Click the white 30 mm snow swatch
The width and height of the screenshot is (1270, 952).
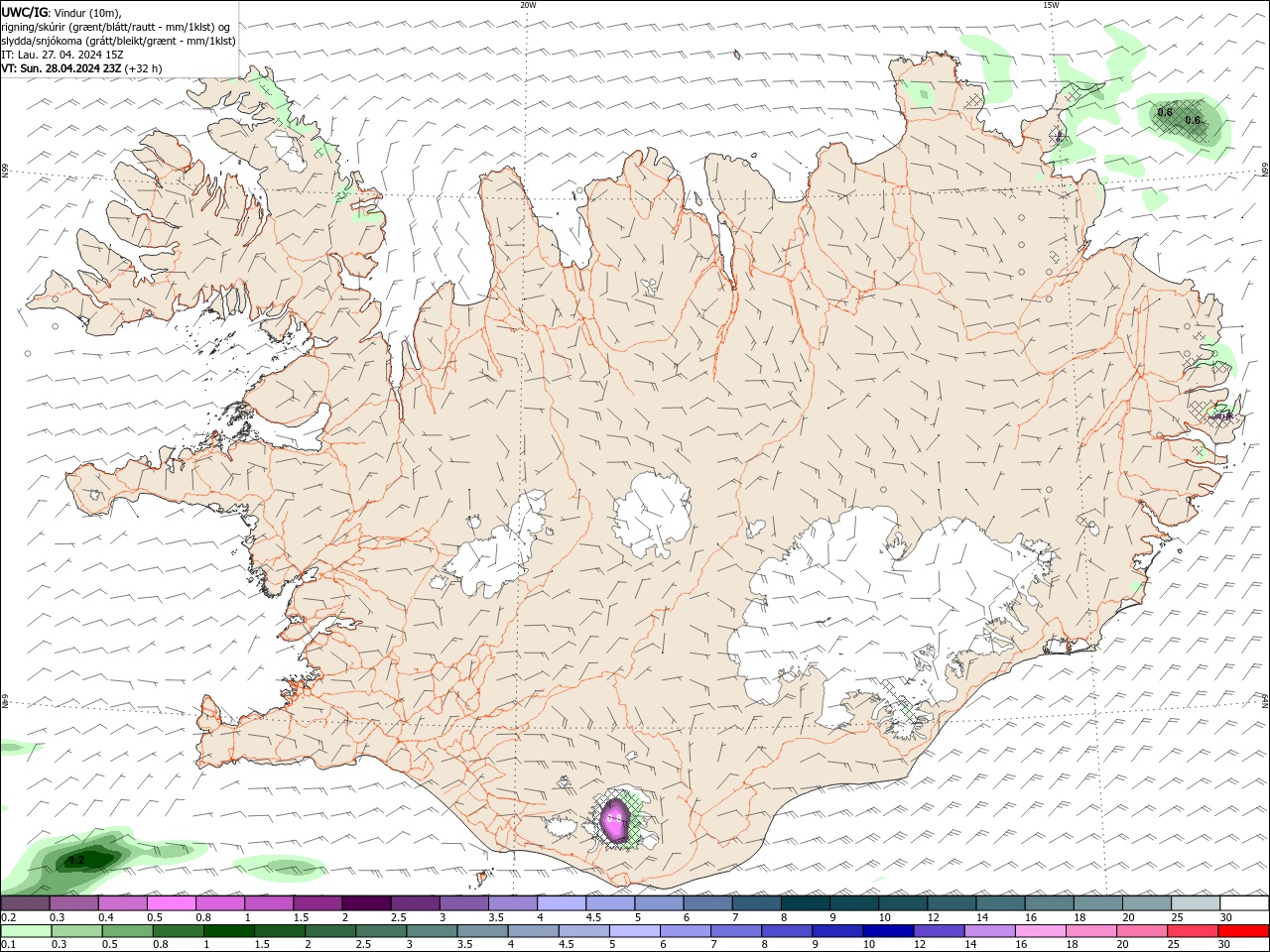coord(1244,903)
